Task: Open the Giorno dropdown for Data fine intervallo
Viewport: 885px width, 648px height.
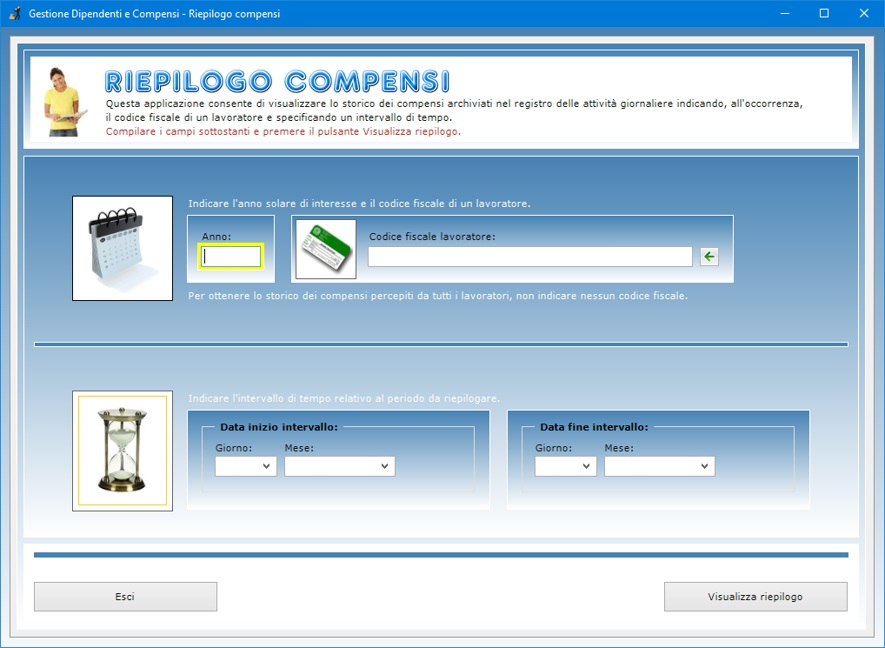Action: [x=566, y=466]
